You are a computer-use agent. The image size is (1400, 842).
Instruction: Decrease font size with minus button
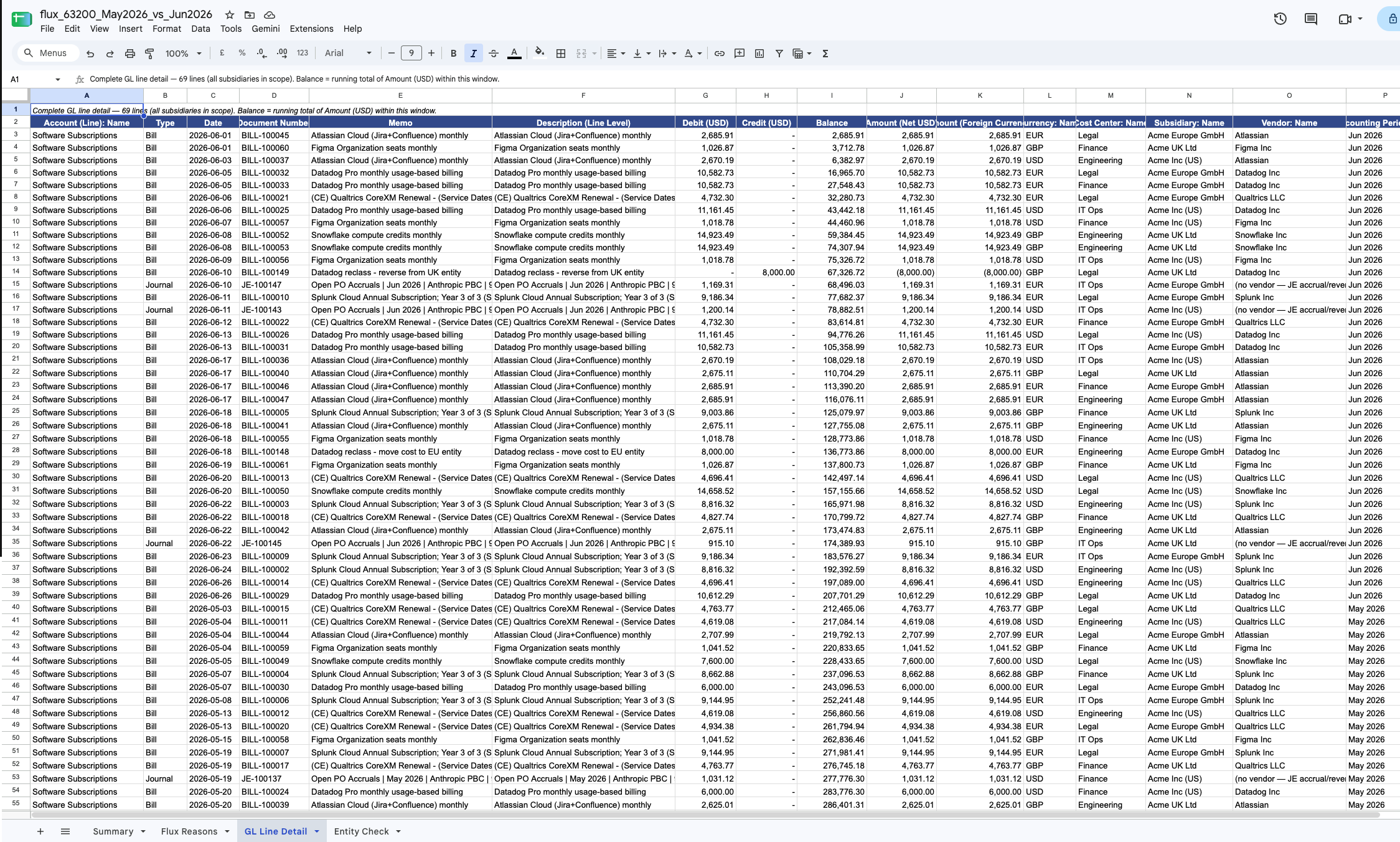[x=392, y=54]
